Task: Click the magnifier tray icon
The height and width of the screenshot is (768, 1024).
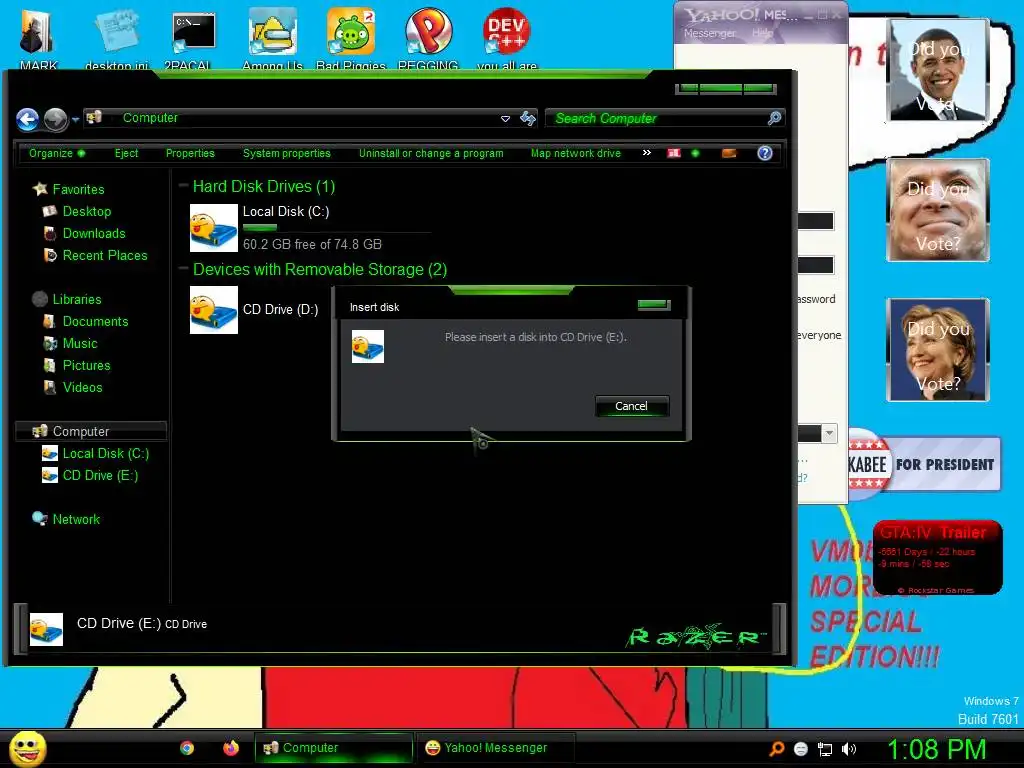Action: click(776, 749)
